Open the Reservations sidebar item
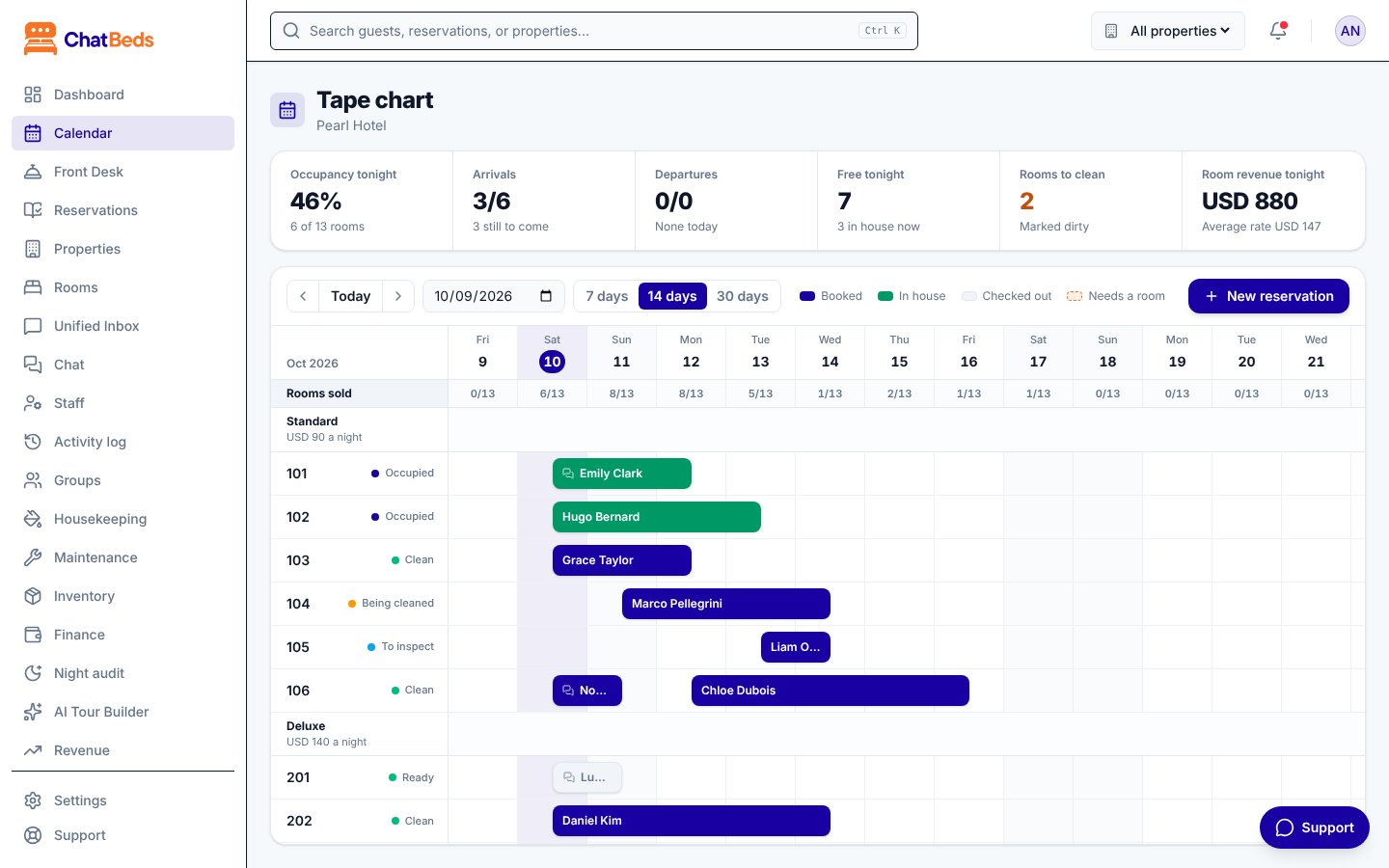The height and width of the screenshot is (868, 1389). click(x=123, y=210)
